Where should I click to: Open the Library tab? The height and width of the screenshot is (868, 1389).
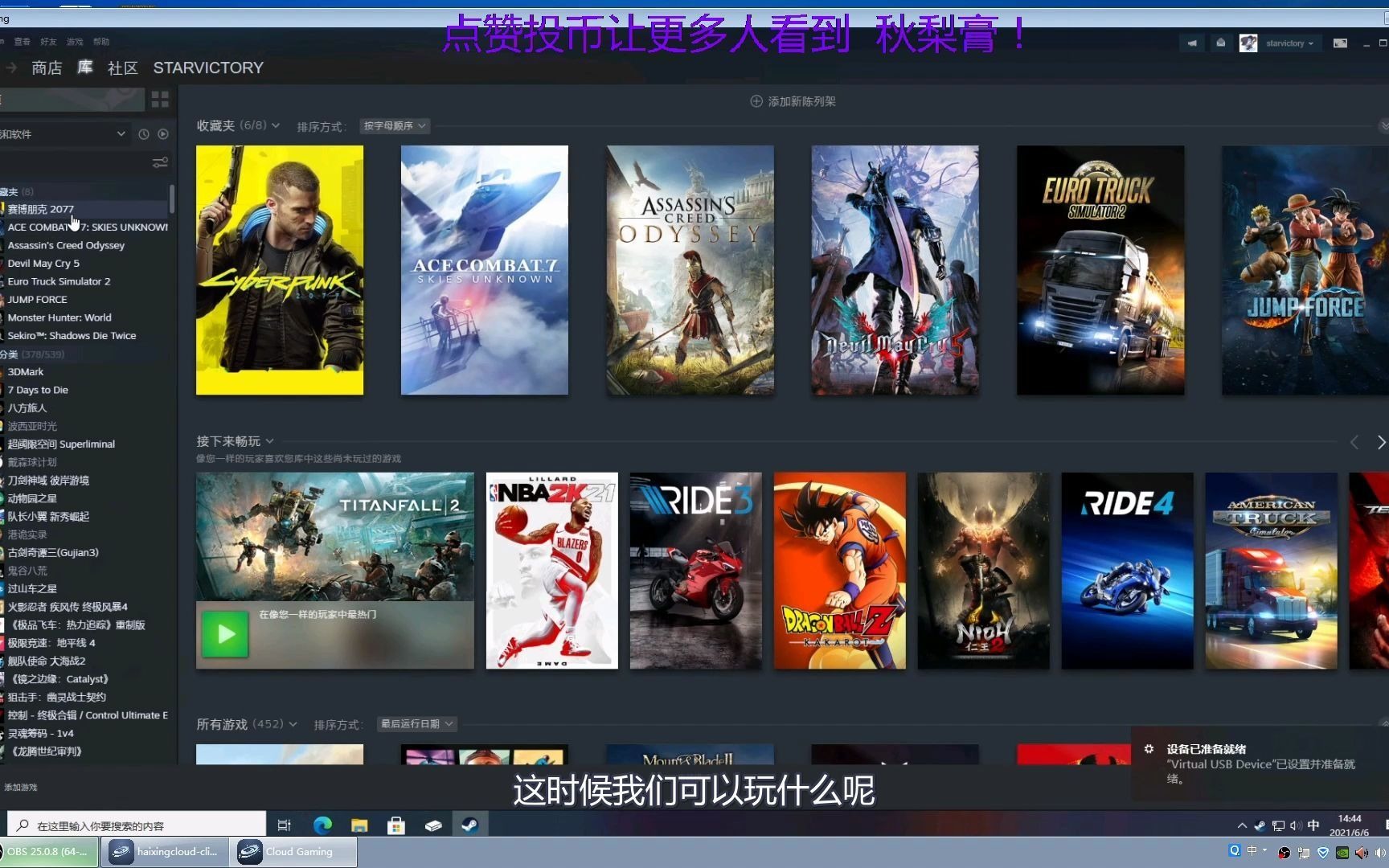(x=85, y=68)
